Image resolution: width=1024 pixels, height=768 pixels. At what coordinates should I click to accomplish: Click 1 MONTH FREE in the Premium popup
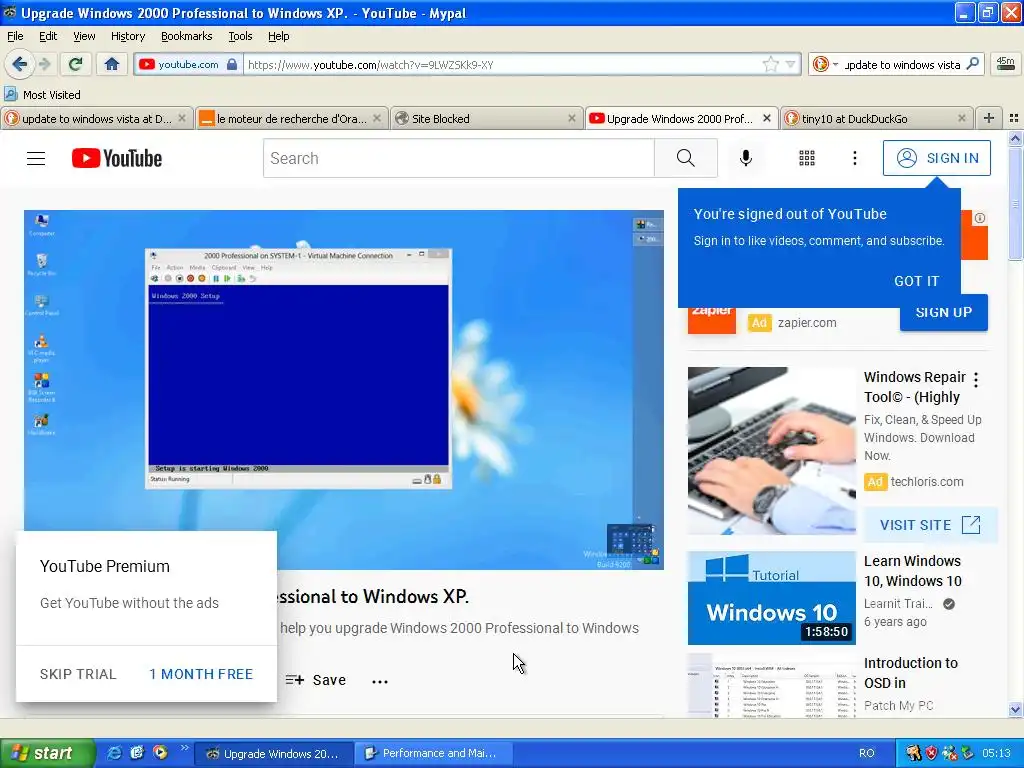200,674
